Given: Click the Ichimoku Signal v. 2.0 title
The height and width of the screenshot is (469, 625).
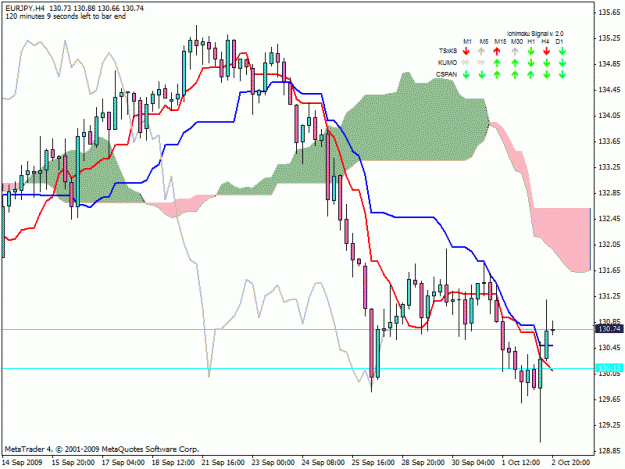Looking at the screenshot, I should (535, 34).
